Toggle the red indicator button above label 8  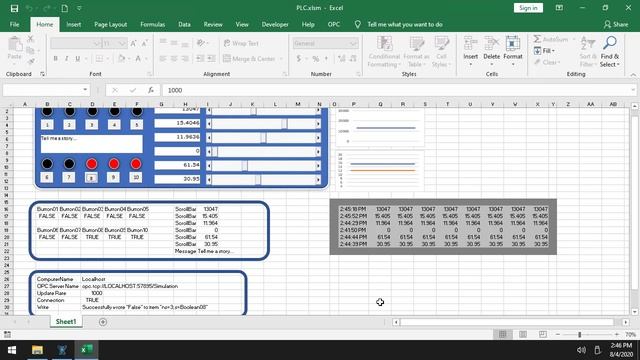(92, 164)
